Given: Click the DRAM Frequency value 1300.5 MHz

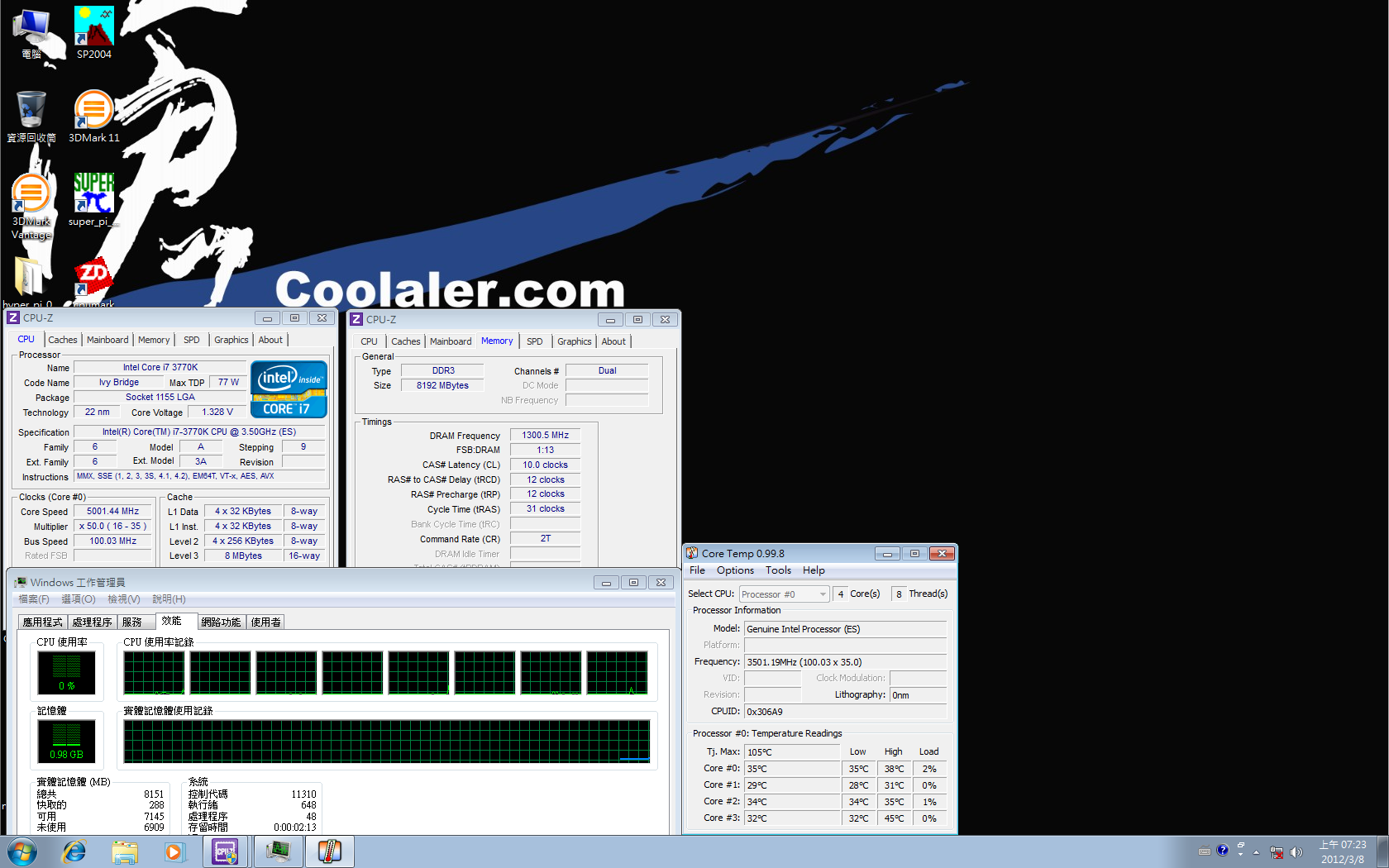Looking at the screenshot, I should [545, 435].
